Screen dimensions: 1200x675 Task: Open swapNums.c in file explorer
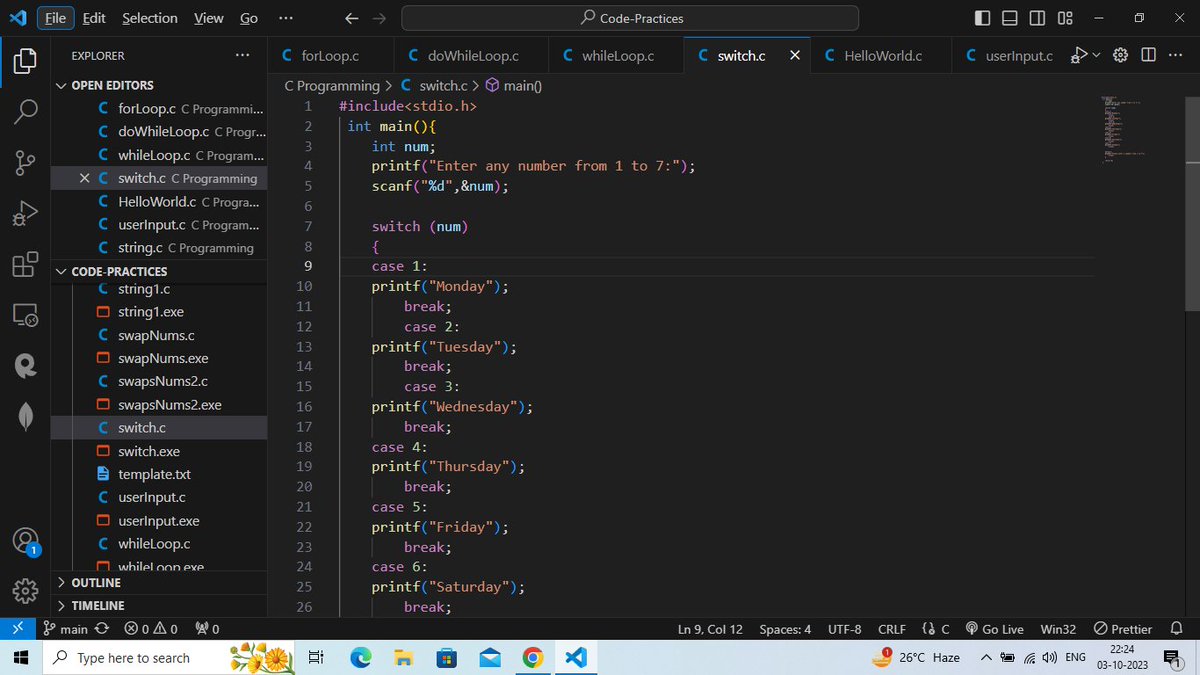(x=157, y=335)
